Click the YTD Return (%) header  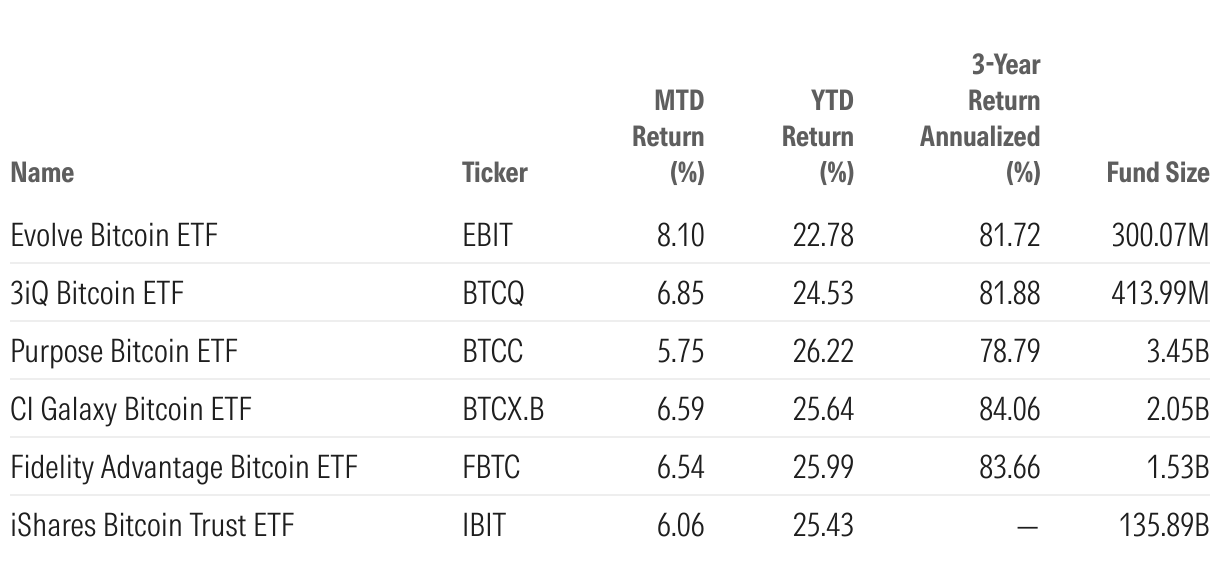click(x=817, y=137)
